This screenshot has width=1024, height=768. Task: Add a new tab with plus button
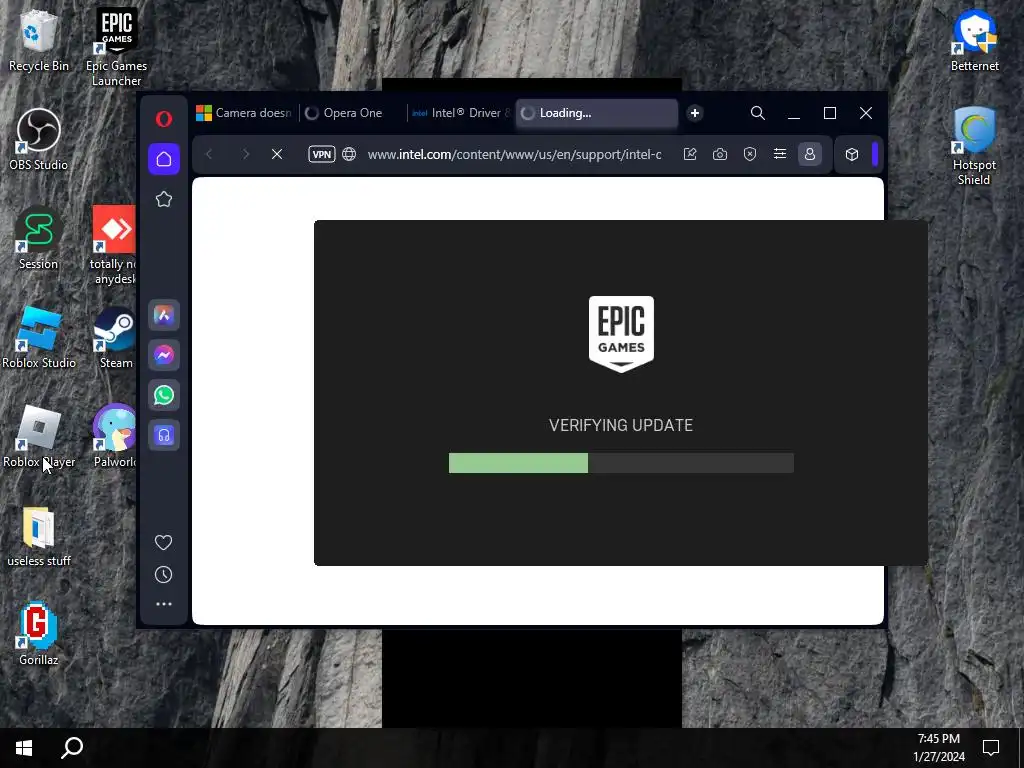click(695, 113)
